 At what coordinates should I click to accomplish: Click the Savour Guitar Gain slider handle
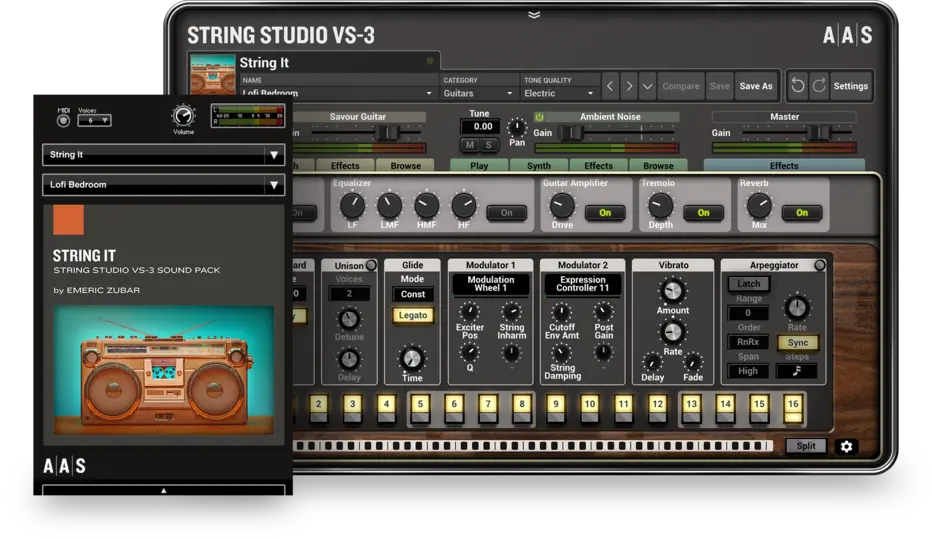(388, 133)
